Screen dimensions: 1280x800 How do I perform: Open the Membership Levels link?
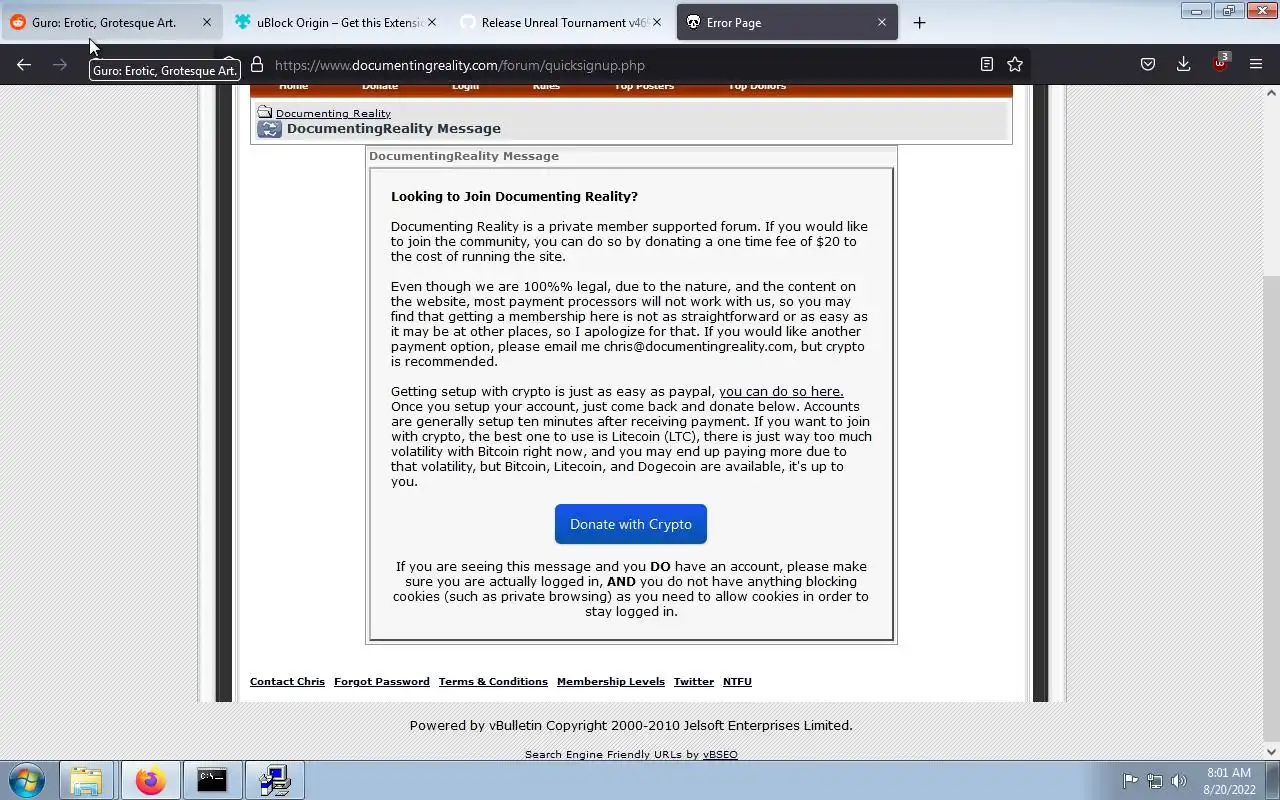(611, 681)
